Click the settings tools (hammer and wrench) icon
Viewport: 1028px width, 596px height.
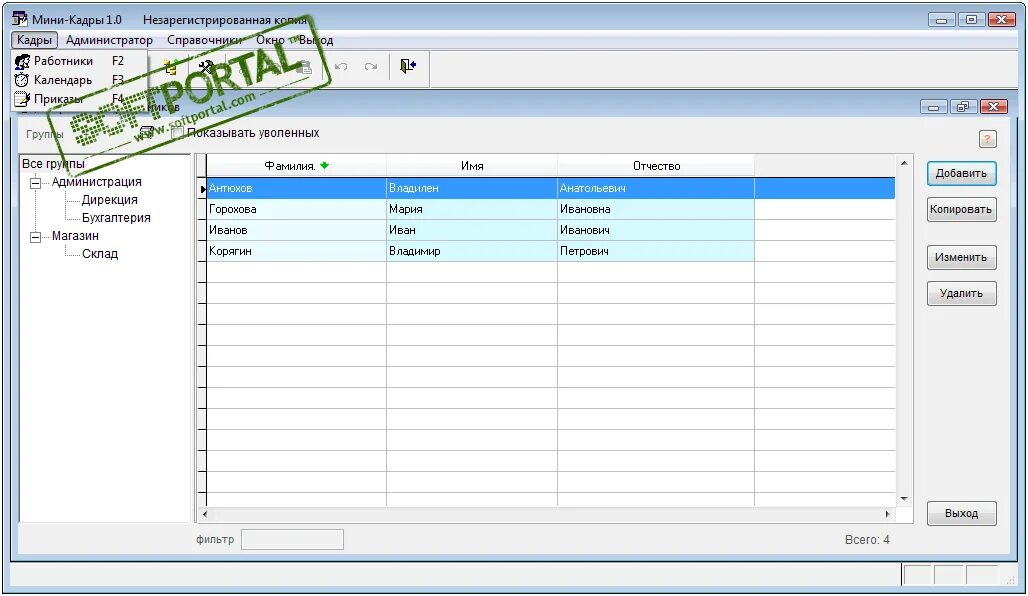click(x=206, y=67)
